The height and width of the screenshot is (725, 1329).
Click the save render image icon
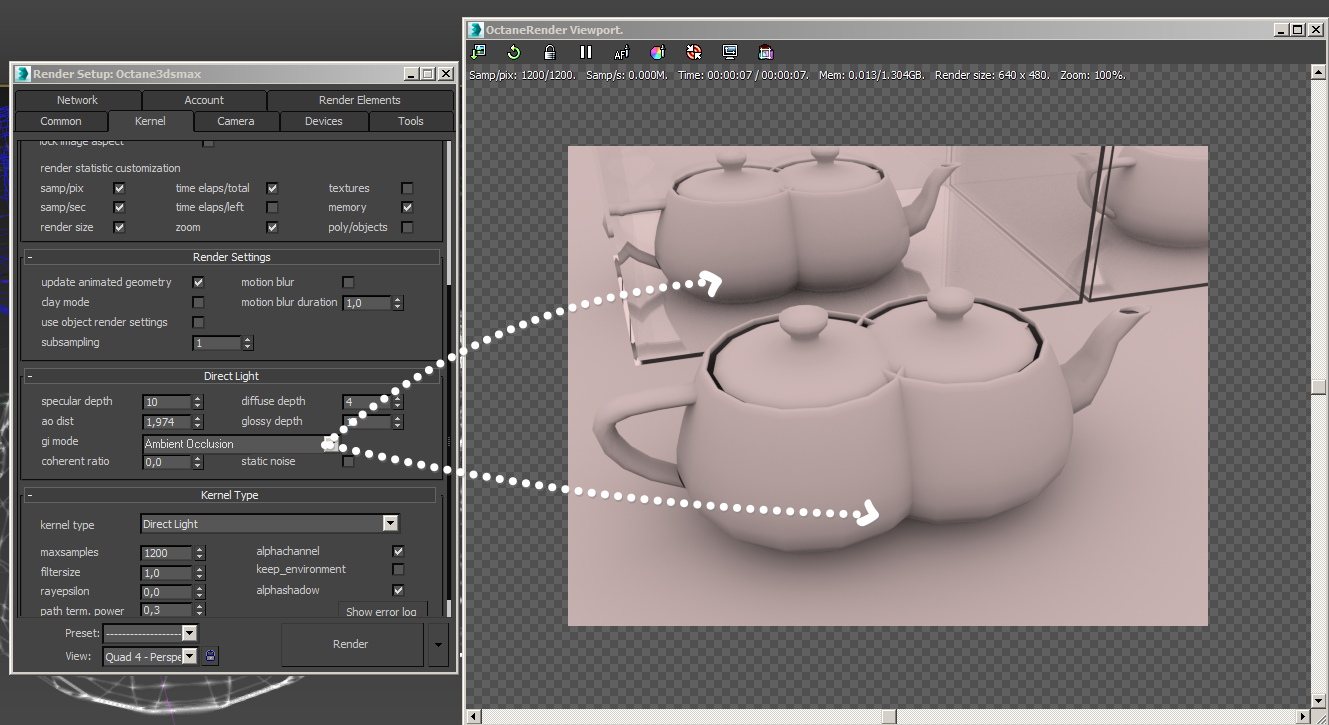478,52
